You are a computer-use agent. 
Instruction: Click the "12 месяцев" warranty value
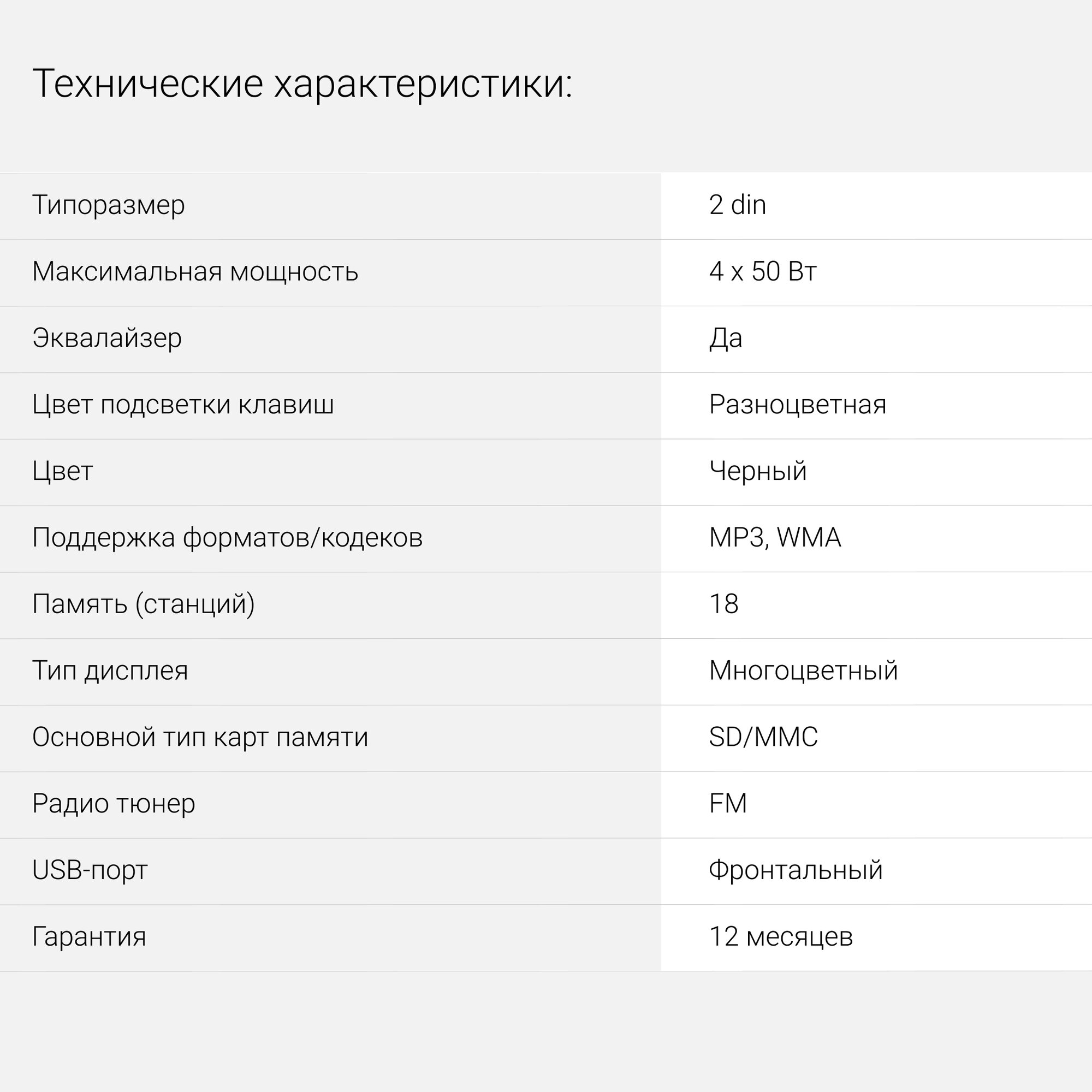[x=781, y=936]
